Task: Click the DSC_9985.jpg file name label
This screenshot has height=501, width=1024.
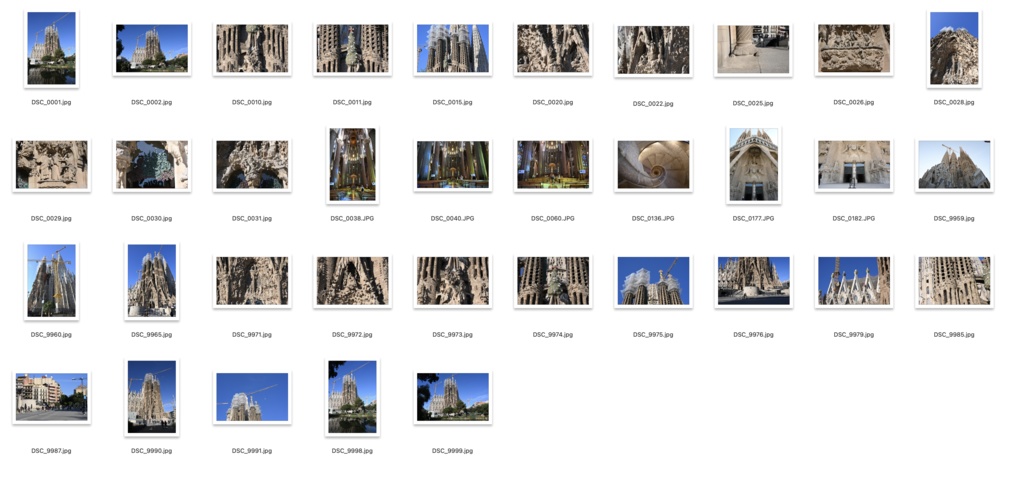Action: pos(953,335)
